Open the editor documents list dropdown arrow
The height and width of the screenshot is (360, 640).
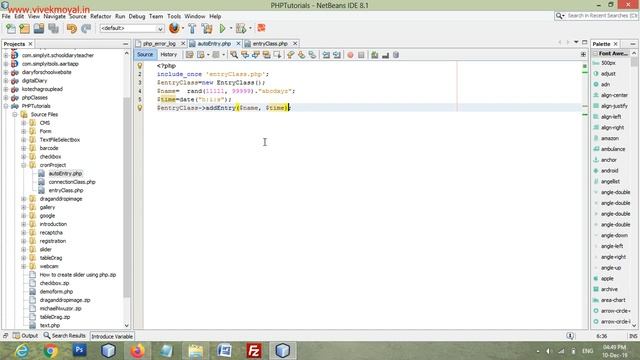click(576, 42)
